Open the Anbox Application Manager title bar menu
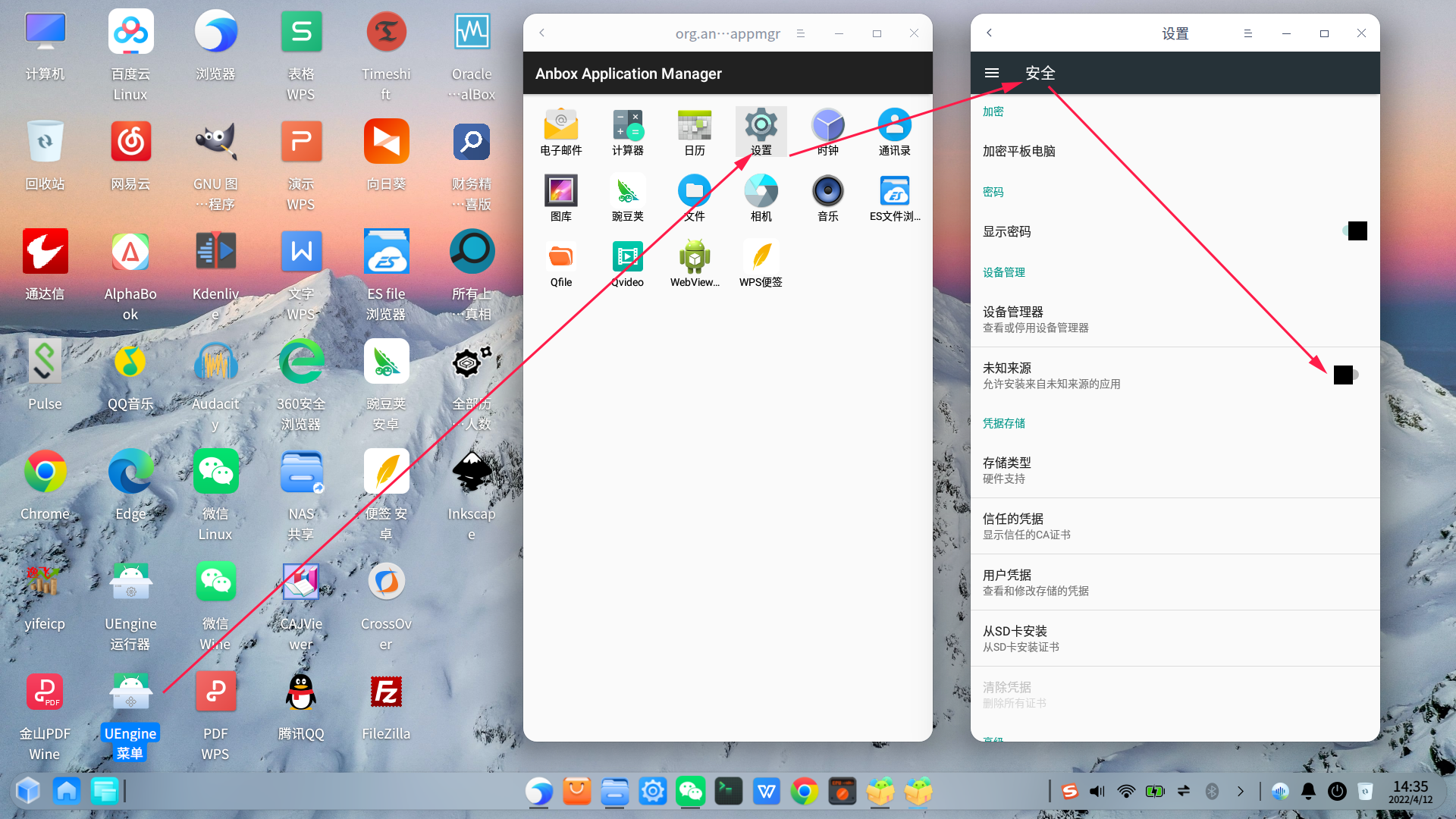 click(x=802, y=33)
